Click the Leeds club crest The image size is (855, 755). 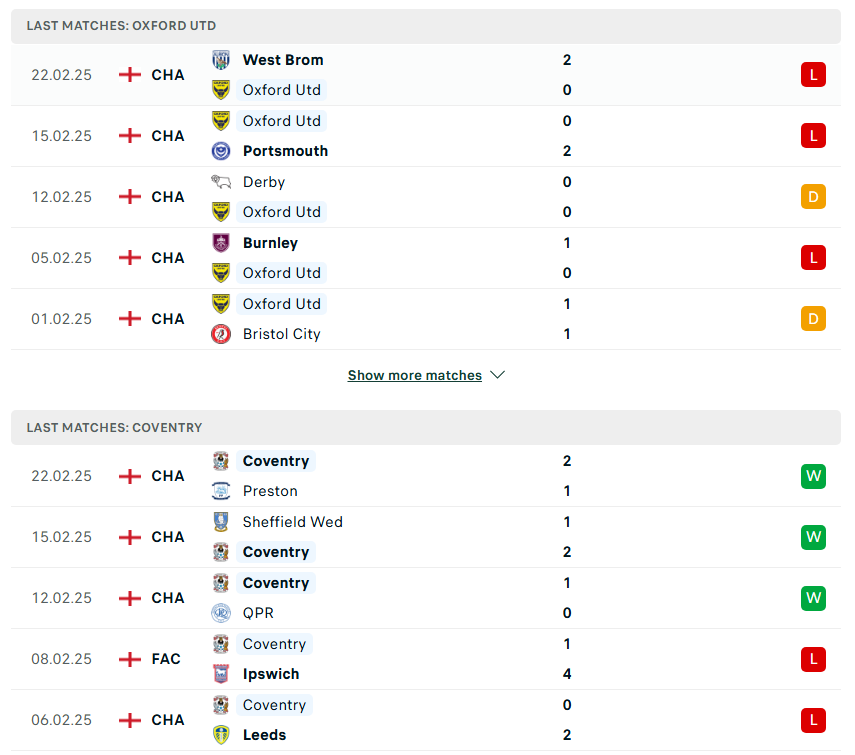click(221, 735)
